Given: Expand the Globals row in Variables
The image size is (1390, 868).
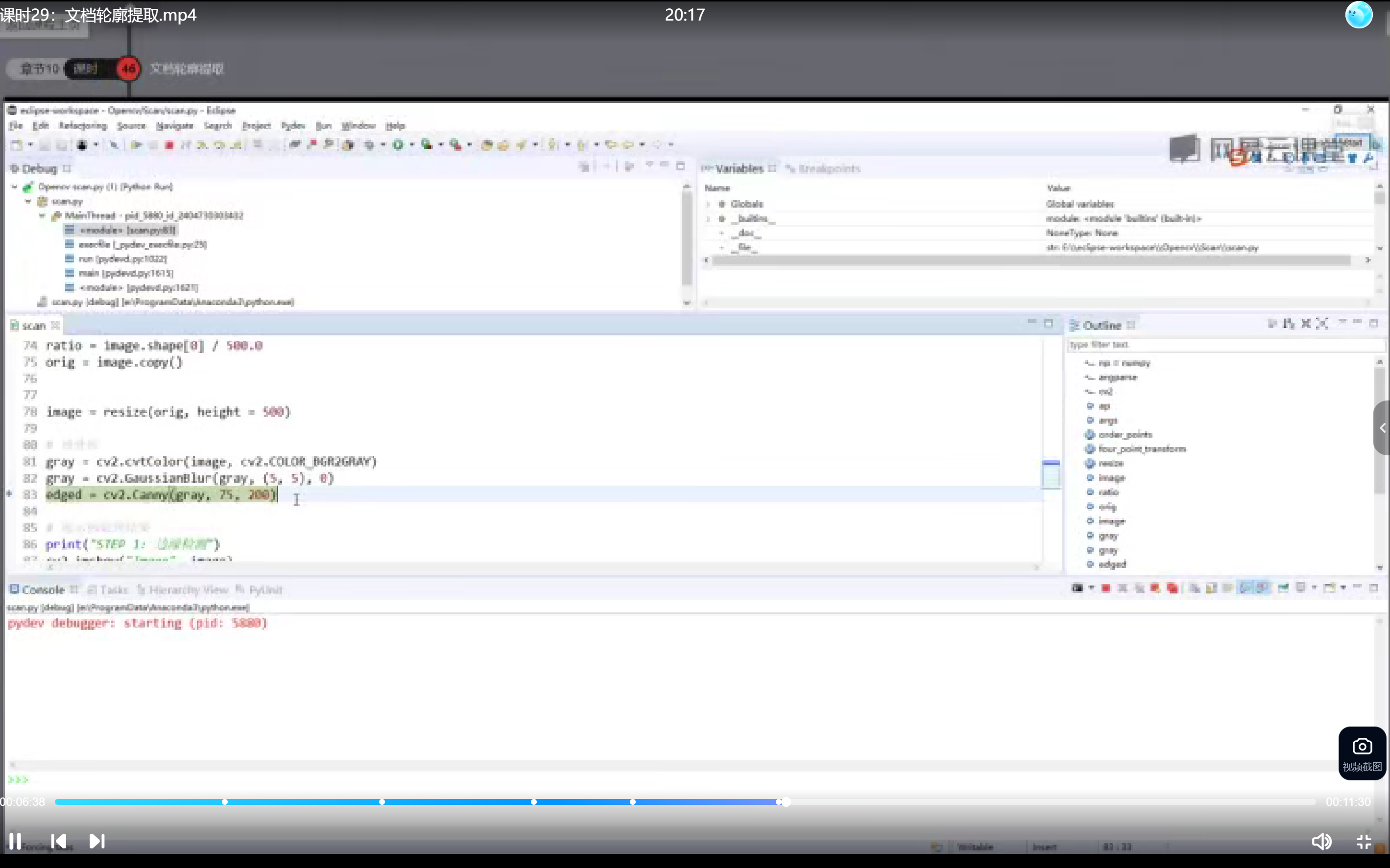Looking at the screenshot, I should point(708,204).
